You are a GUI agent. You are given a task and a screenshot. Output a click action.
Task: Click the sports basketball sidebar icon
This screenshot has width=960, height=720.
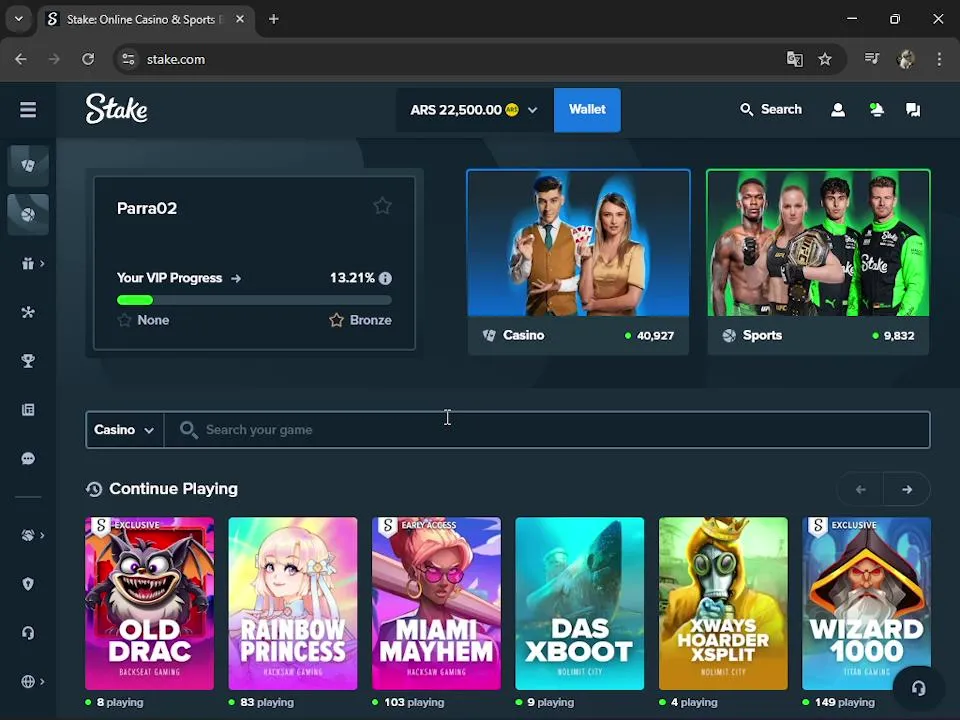28,214
